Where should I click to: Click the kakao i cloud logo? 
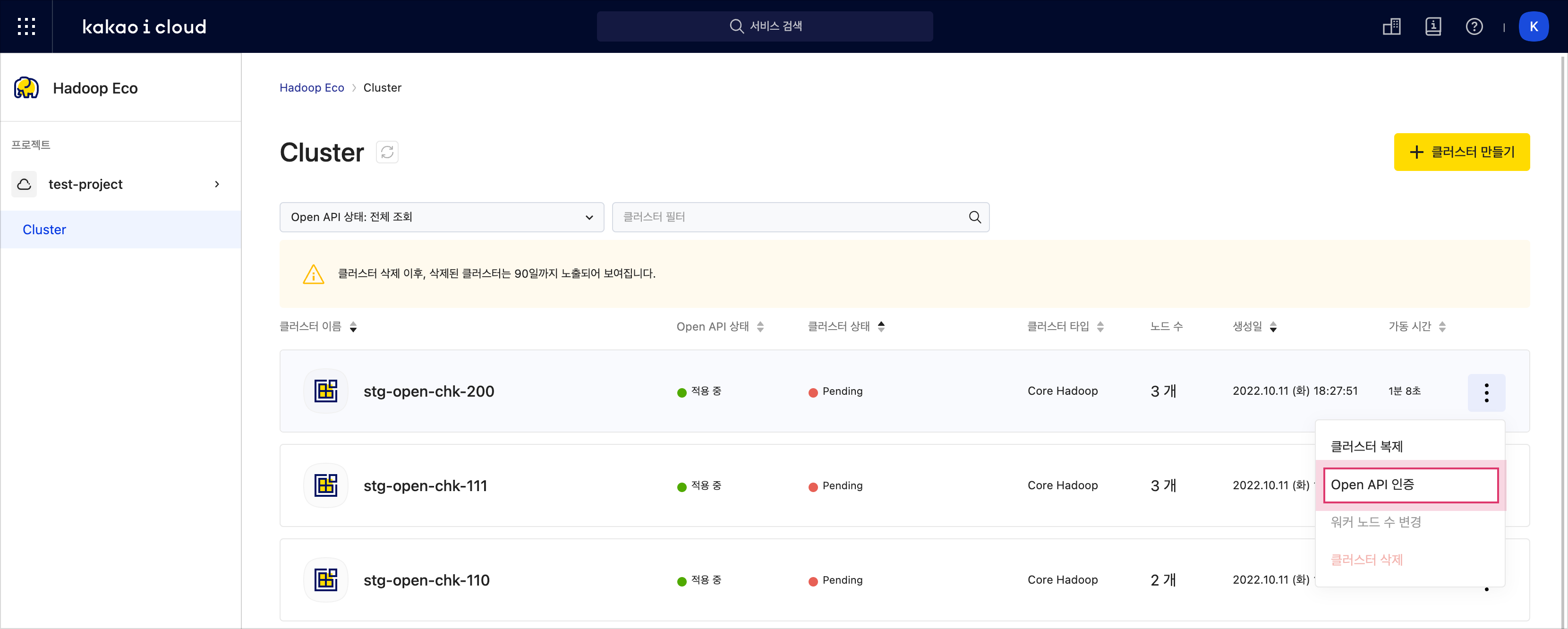[x=144, y=27]
